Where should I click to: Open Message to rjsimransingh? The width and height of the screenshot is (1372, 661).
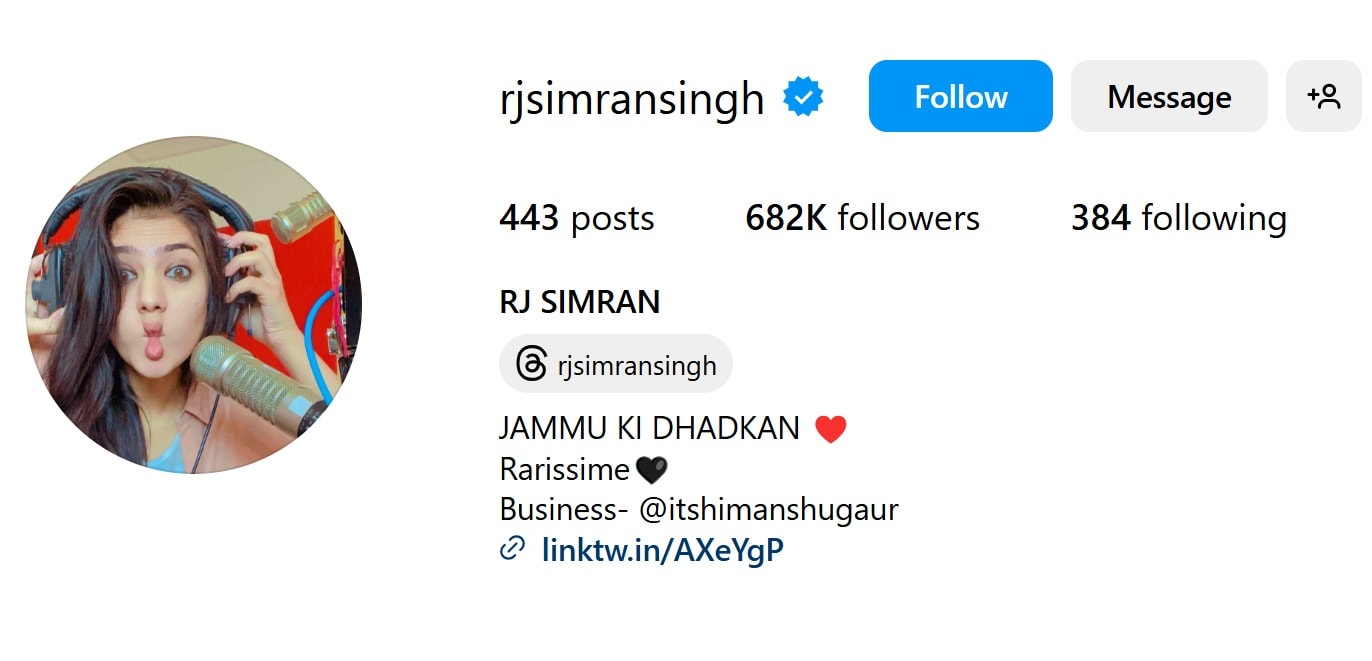tap(1169, 96)
